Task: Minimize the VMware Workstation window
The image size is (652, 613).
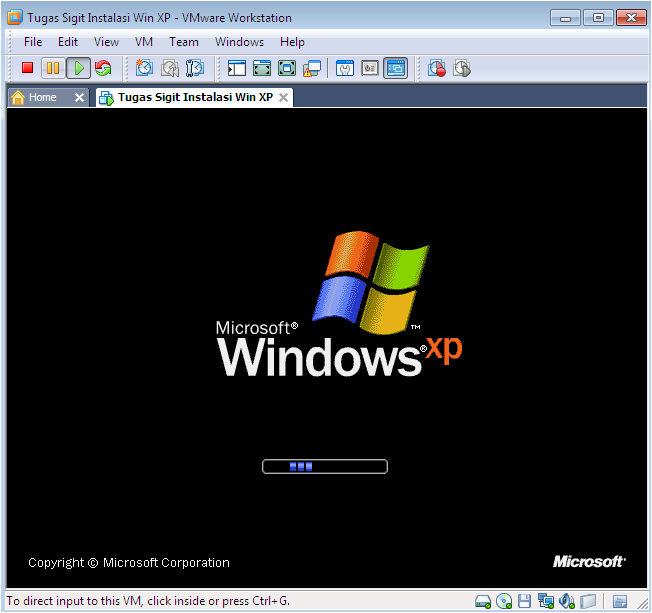Action: pos(565,18)
